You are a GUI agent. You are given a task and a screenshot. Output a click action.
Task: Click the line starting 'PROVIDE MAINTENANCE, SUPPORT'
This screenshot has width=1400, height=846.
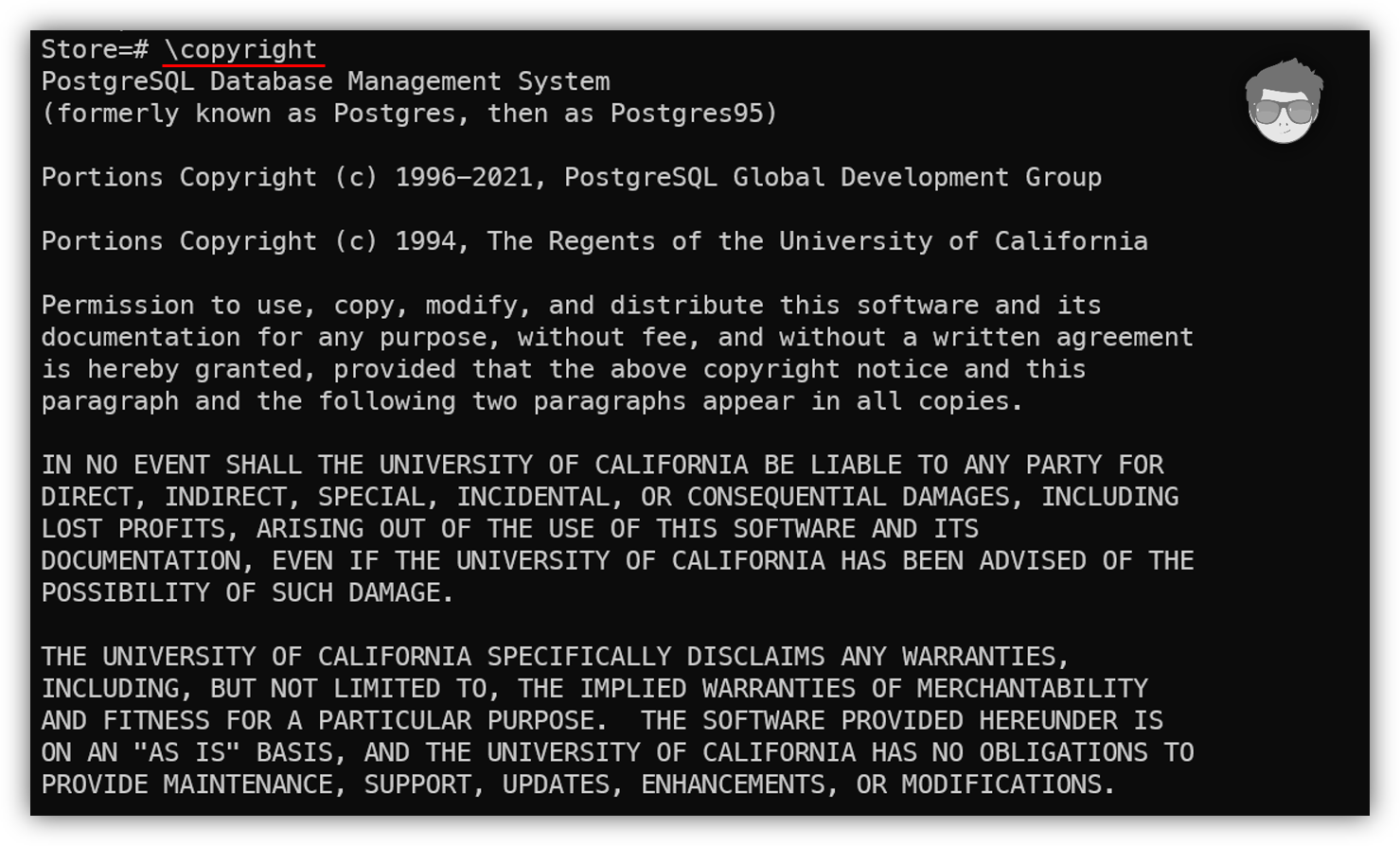click(x=578, y=785)
